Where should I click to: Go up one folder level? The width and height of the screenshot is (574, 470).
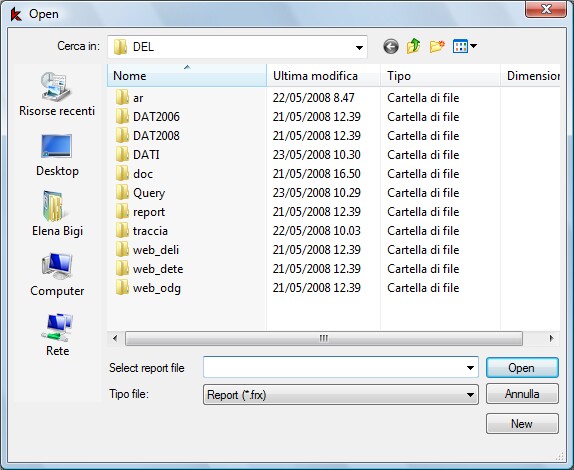(x=413, y=46)
